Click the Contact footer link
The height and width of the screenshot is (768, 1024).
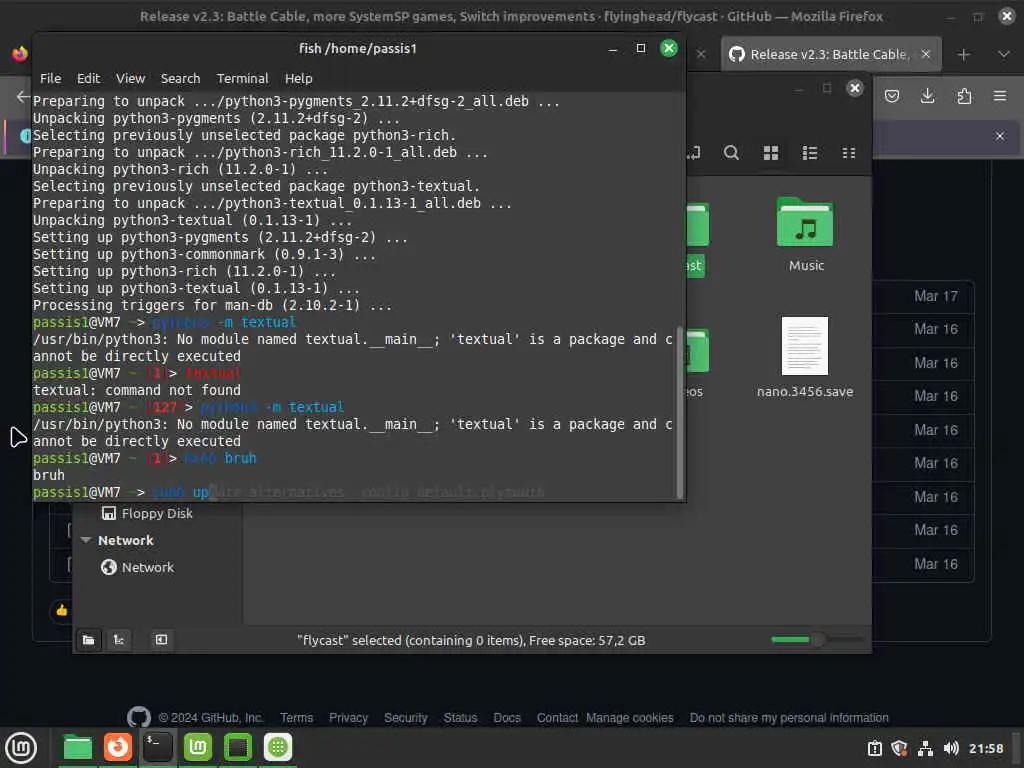point(557,718)
